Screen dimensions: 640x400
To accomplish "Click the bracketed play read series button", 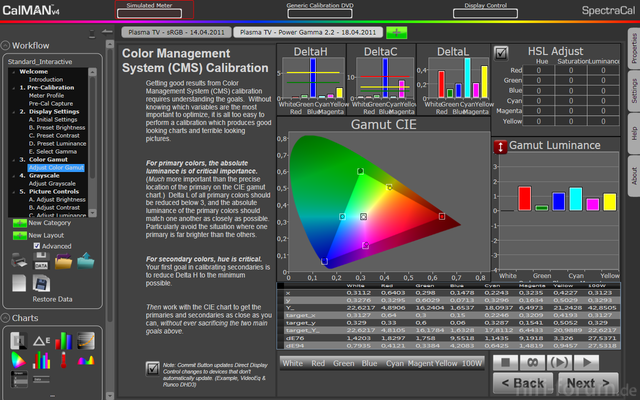I will [x=559, y=362].
